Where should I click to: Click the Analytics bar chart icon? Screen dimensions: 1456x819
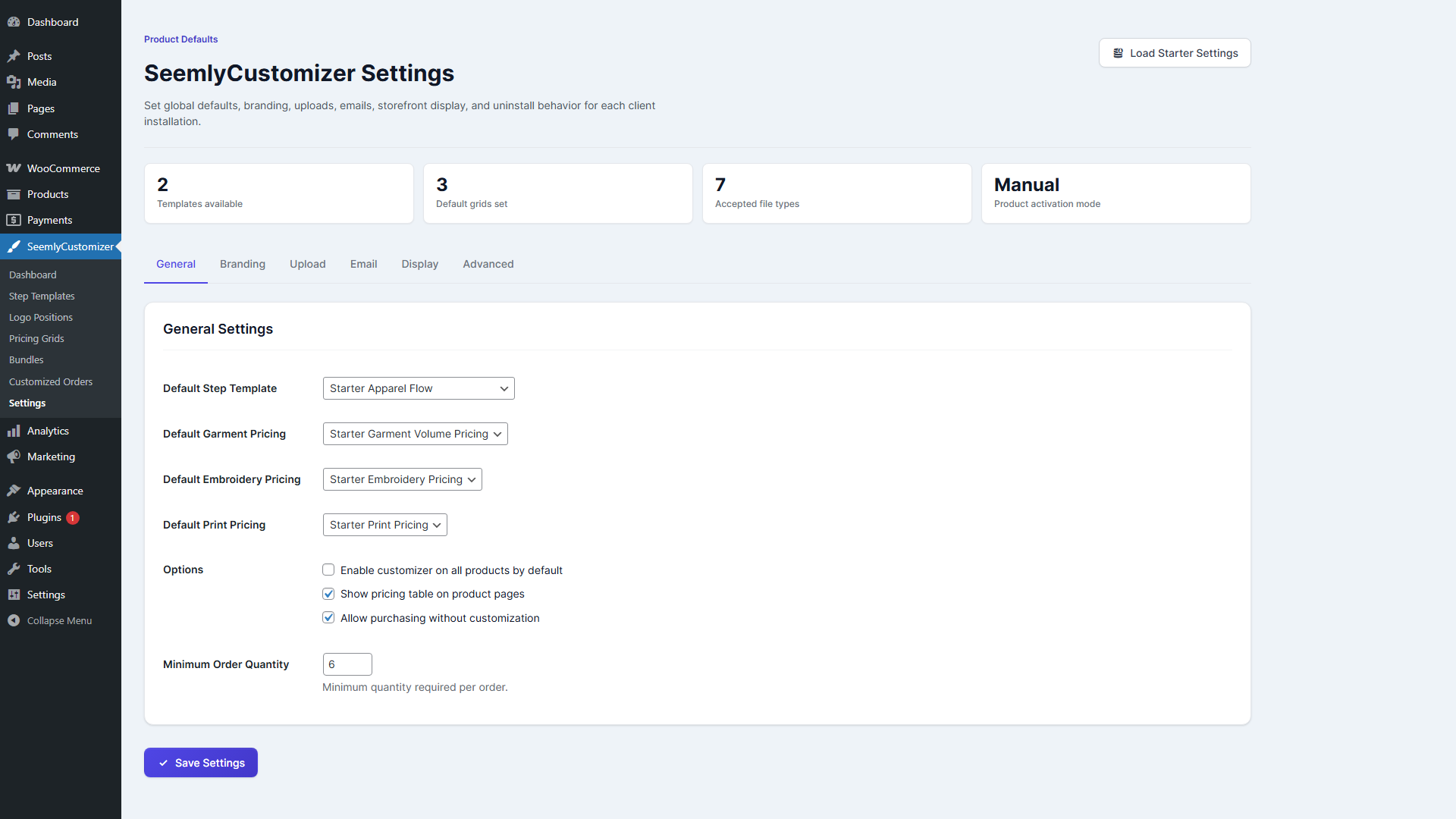tap(14, 431)
